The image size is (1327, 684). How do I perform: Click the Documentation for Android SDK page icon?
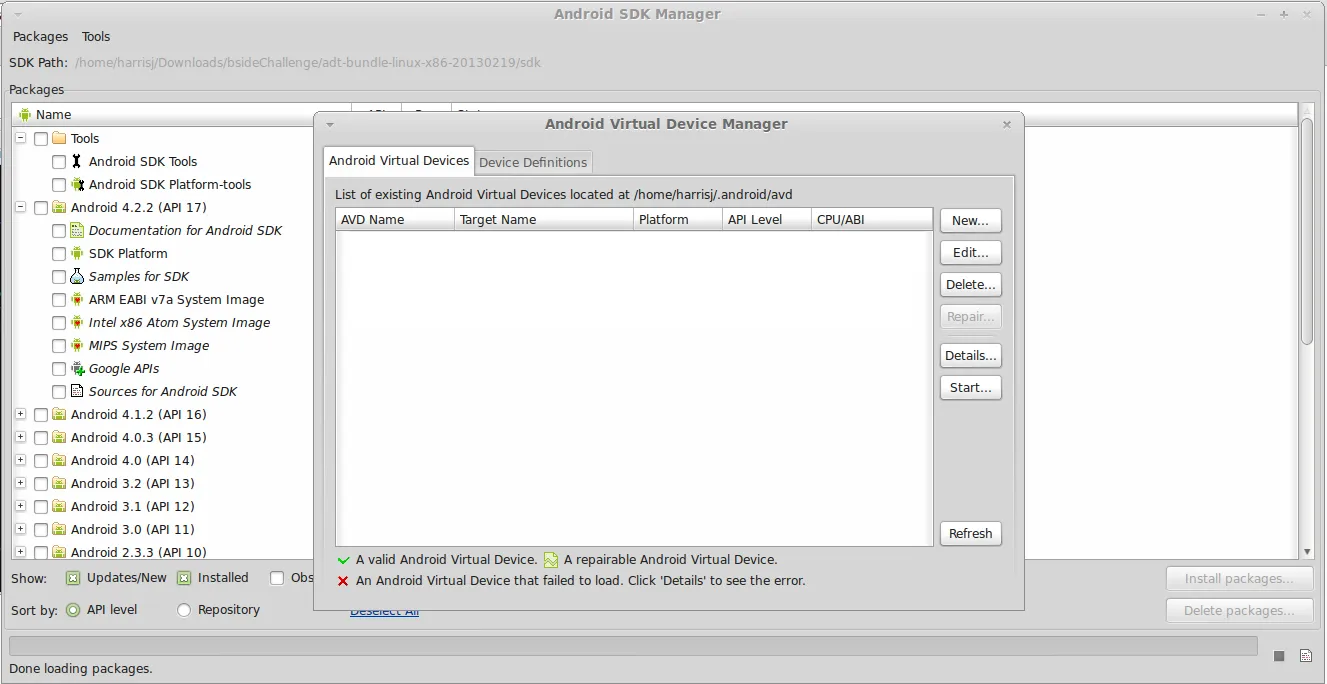coord(77,230)
